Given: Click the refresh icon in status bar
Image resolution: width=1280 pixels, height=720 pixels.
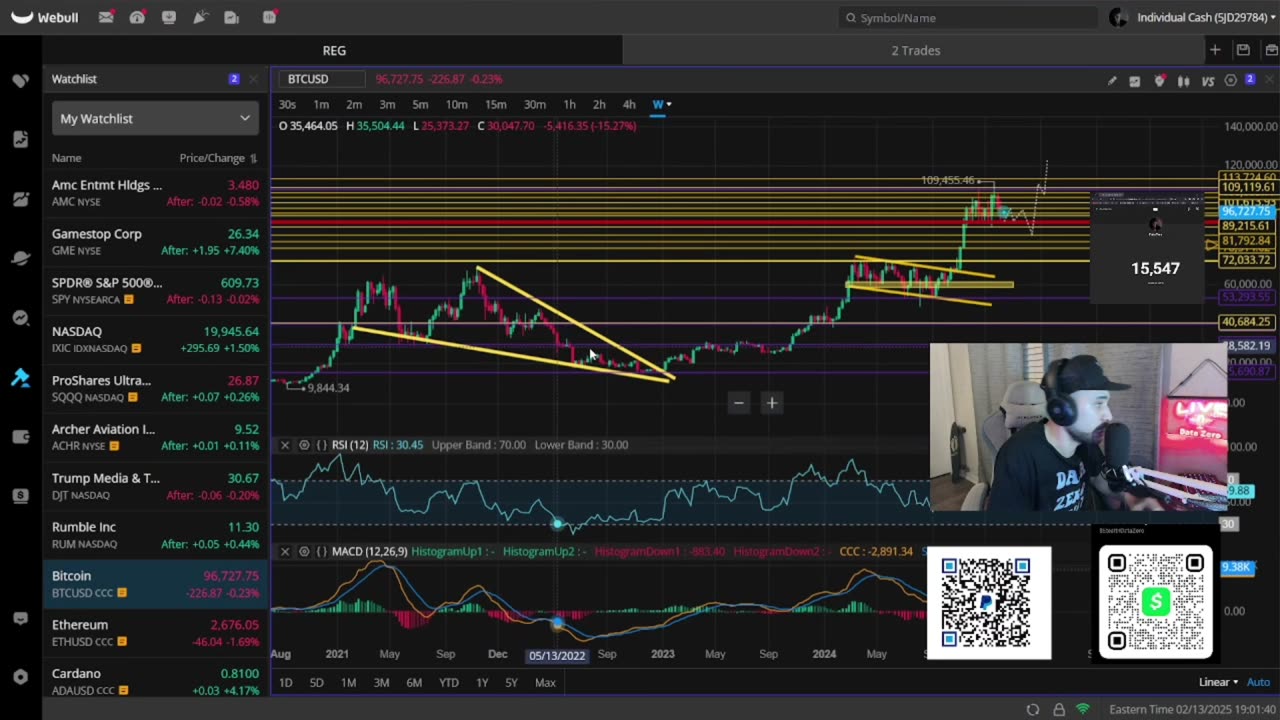Looking at the screenshot, I should (1033, 710).
